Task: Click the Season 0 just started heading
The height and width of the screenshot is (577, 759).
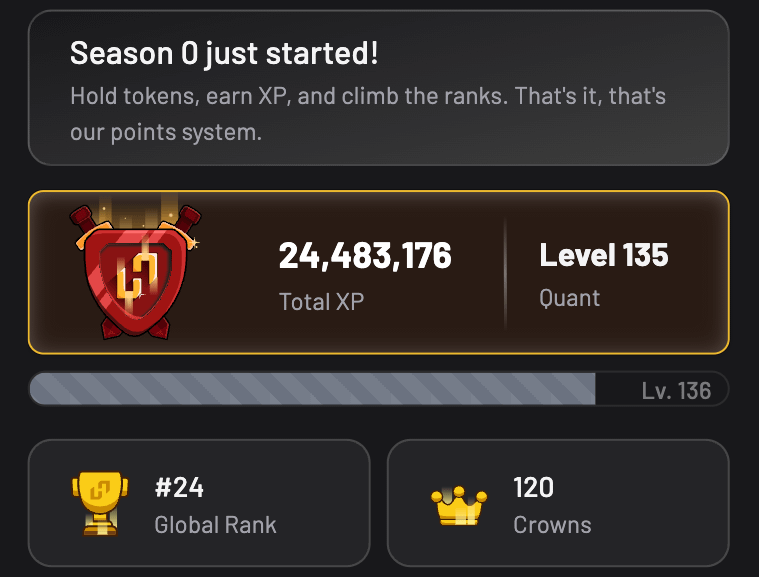Action: point(224,53)
